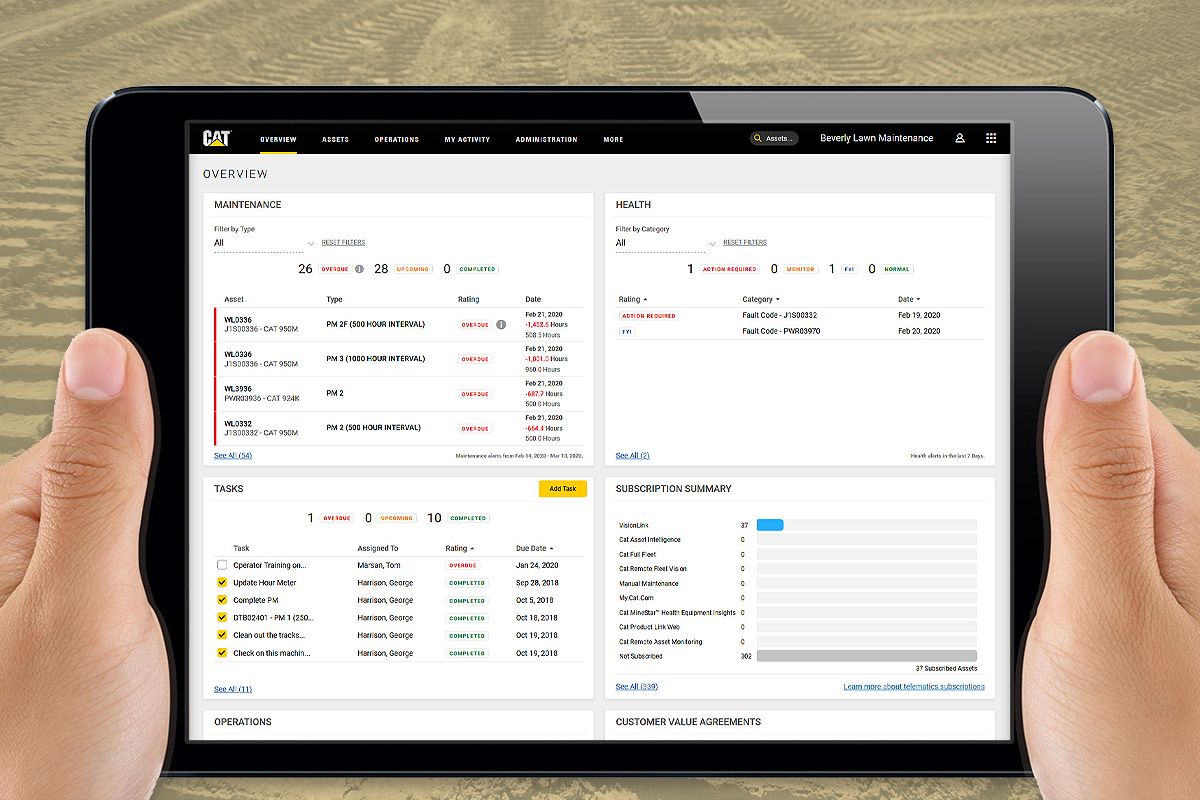Click Learn more about telematics subscriptions
The width and height of the screenshot is (1200, 800).
[913, 687]
